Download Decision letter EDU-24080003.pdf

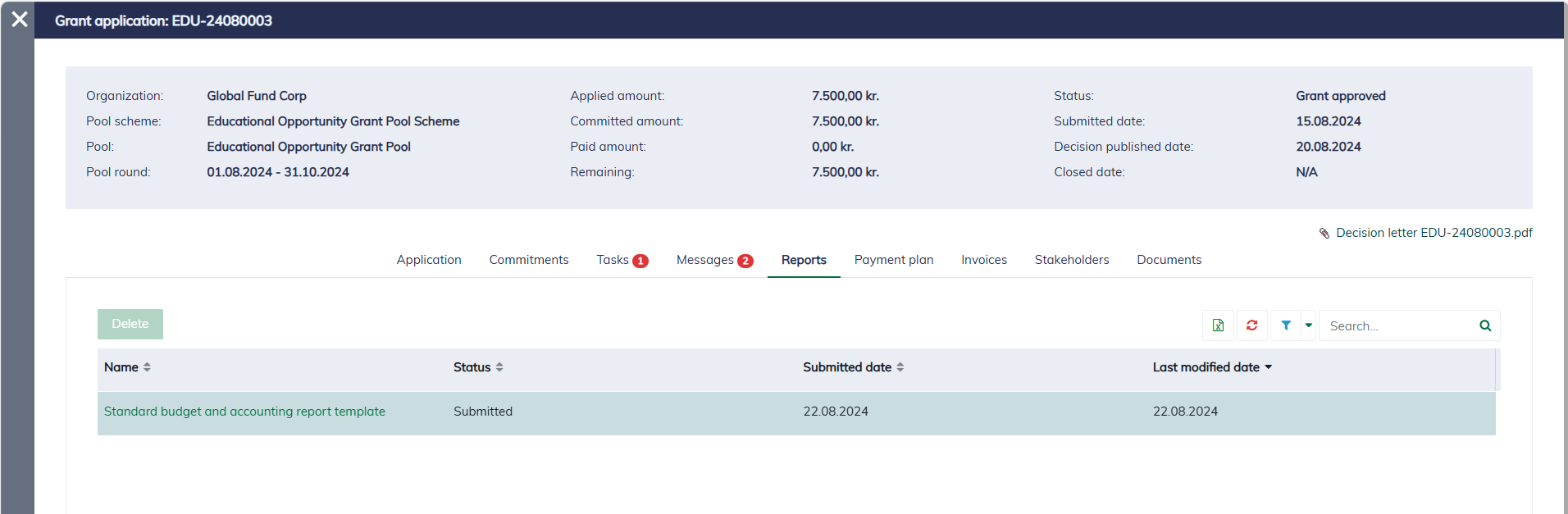point(1434,233)
